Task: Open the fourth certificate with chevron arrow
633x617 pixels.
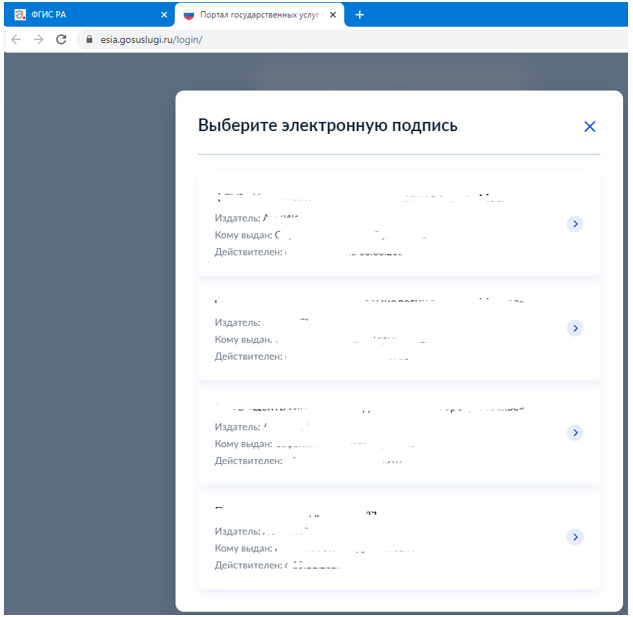Action: coord(575,537)
